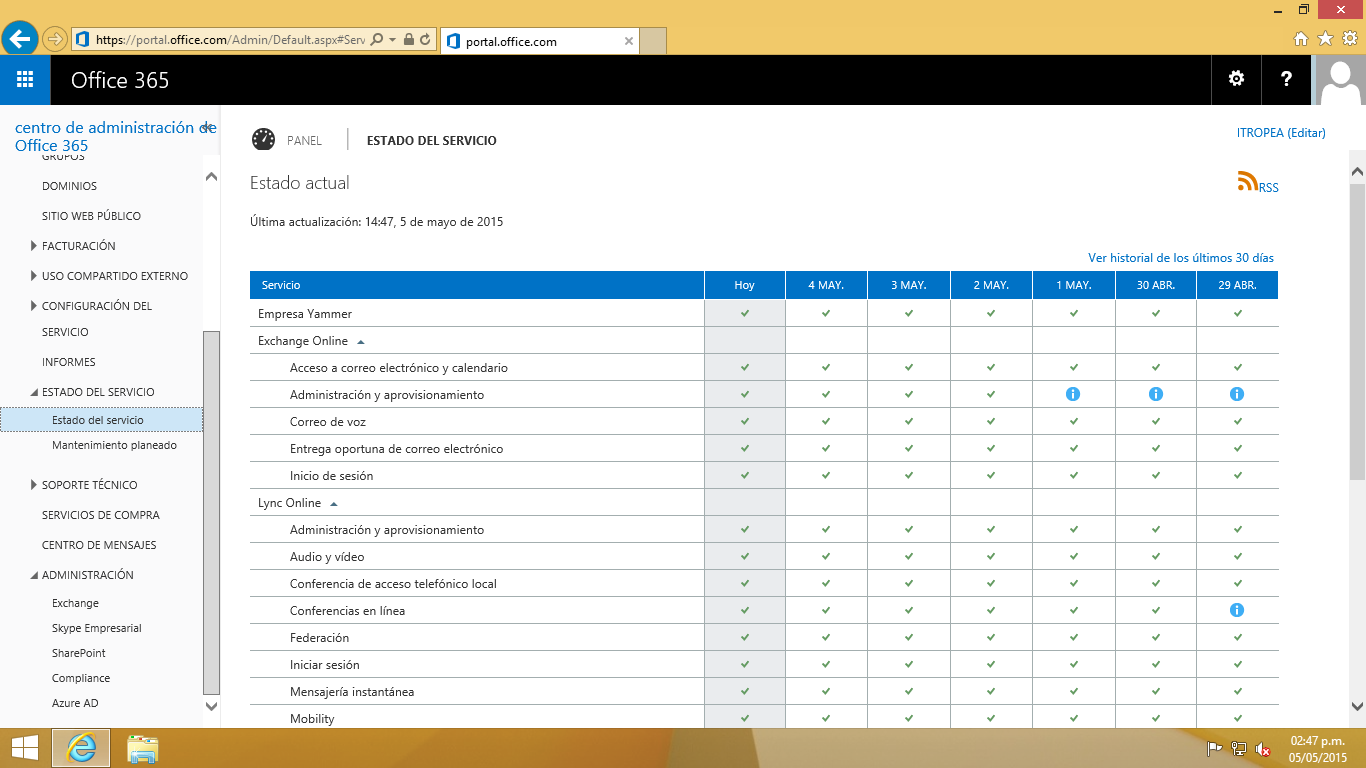The height and width of the screenshot is (768, 1366).
Task: Click the help question mark icon
Action: click(1286, 80)
